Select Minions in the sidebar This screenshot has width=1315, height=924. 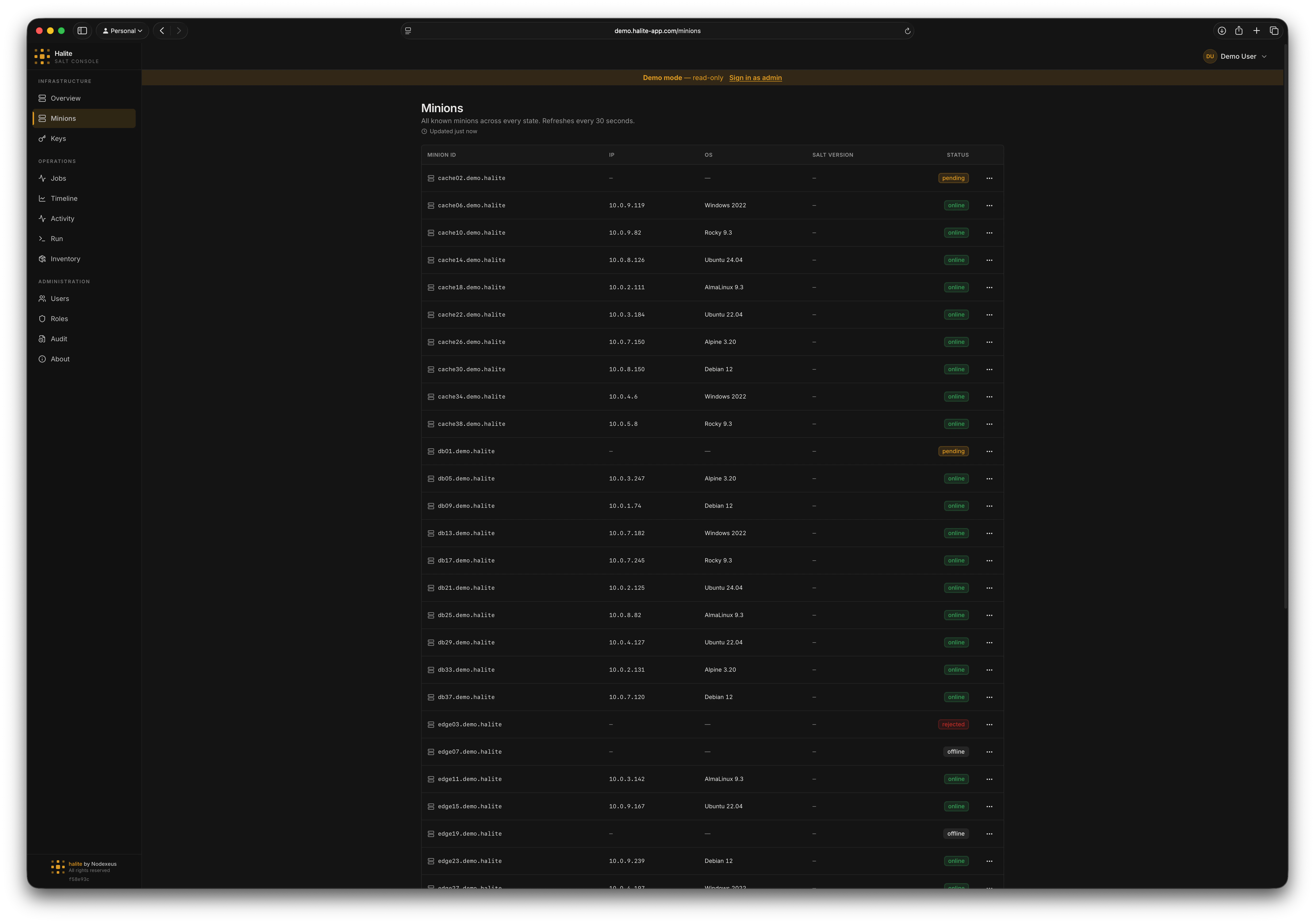(x=84, y=119)
